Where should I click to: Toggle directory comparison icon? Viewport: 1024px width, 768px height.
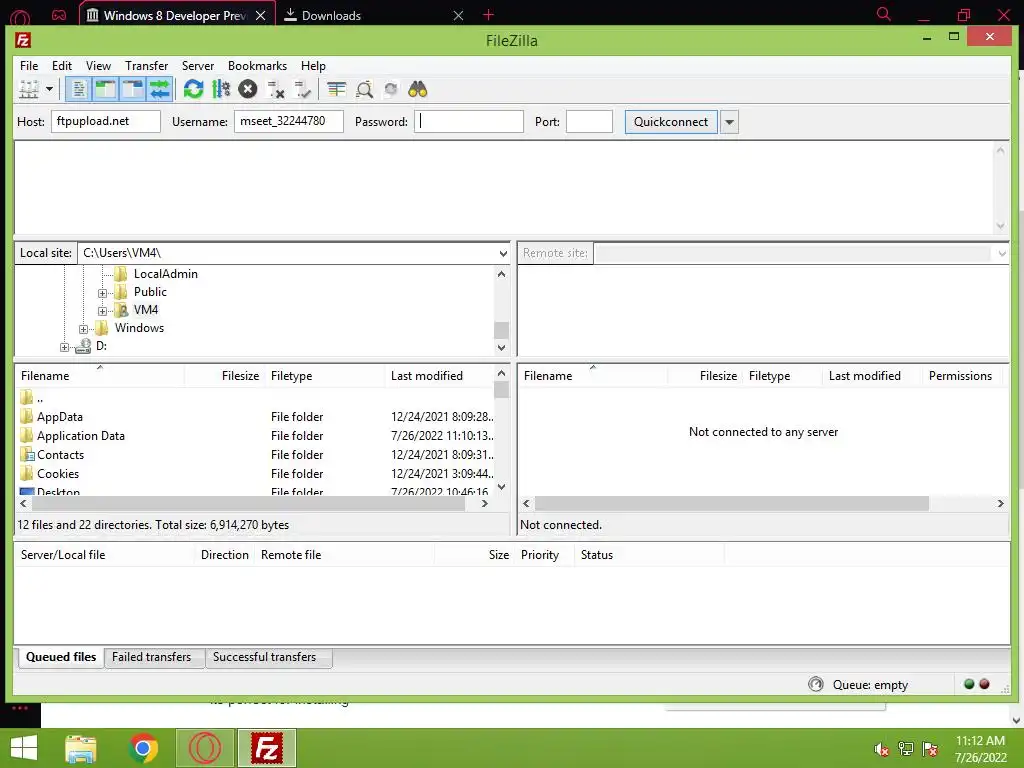(x=364, y=89)
